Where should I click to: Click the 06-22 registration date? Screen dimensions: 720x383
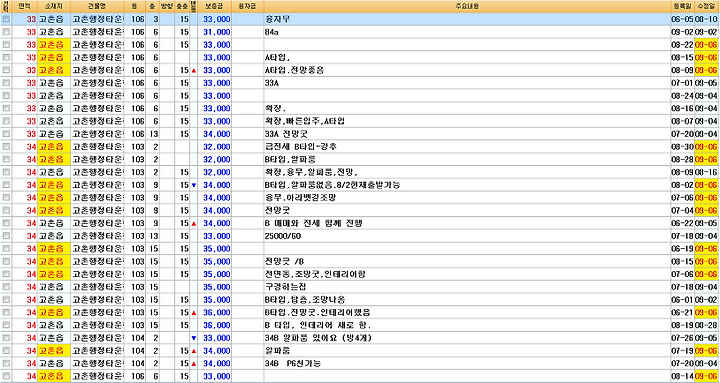coord(683,223)
